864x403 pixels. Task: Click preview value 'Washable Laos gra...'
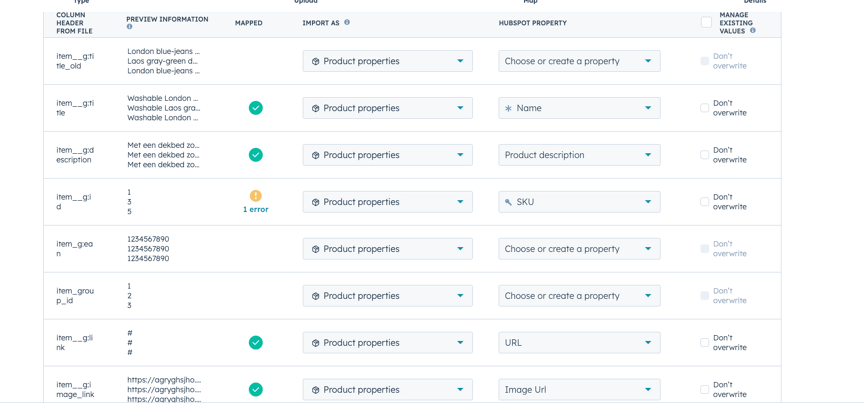(x=164, y=108)
